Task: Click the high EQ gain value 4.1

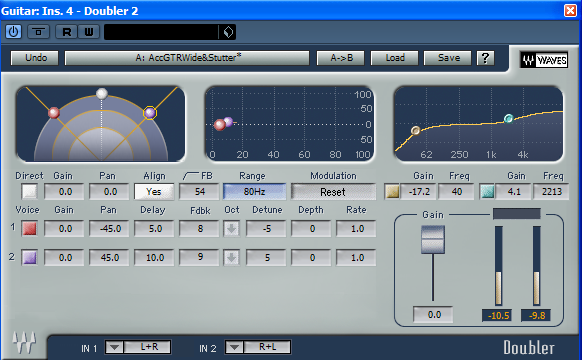Action: coord(514,192)
